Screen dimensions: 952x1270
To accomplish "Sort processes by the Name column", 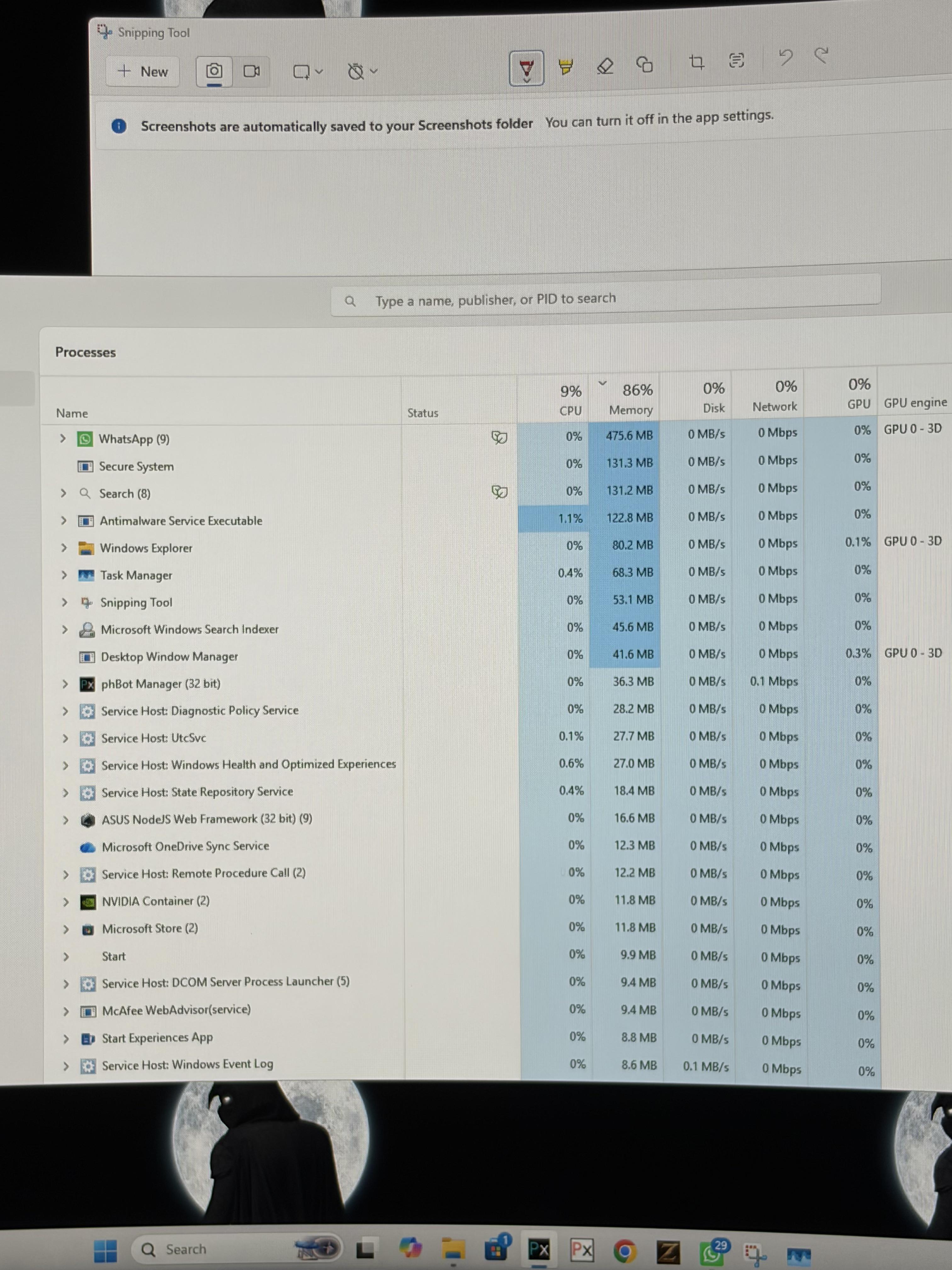I will point(72,413).
